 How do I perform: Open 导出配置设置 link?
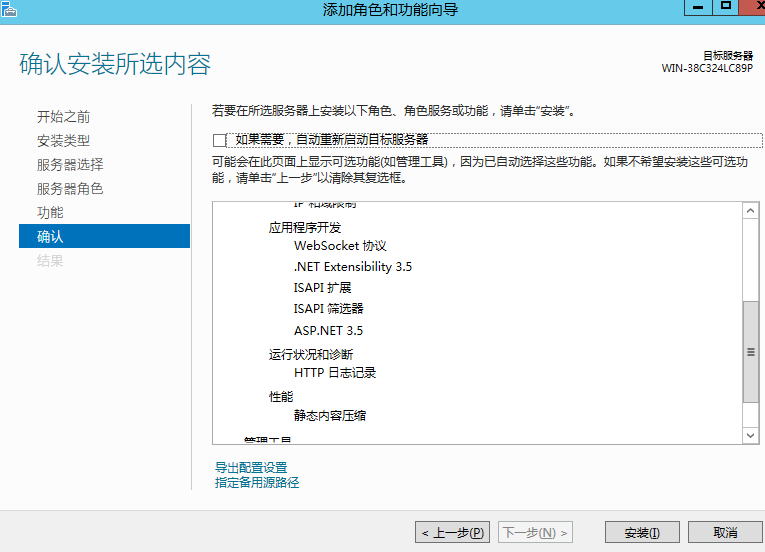[x=251, y=467]
